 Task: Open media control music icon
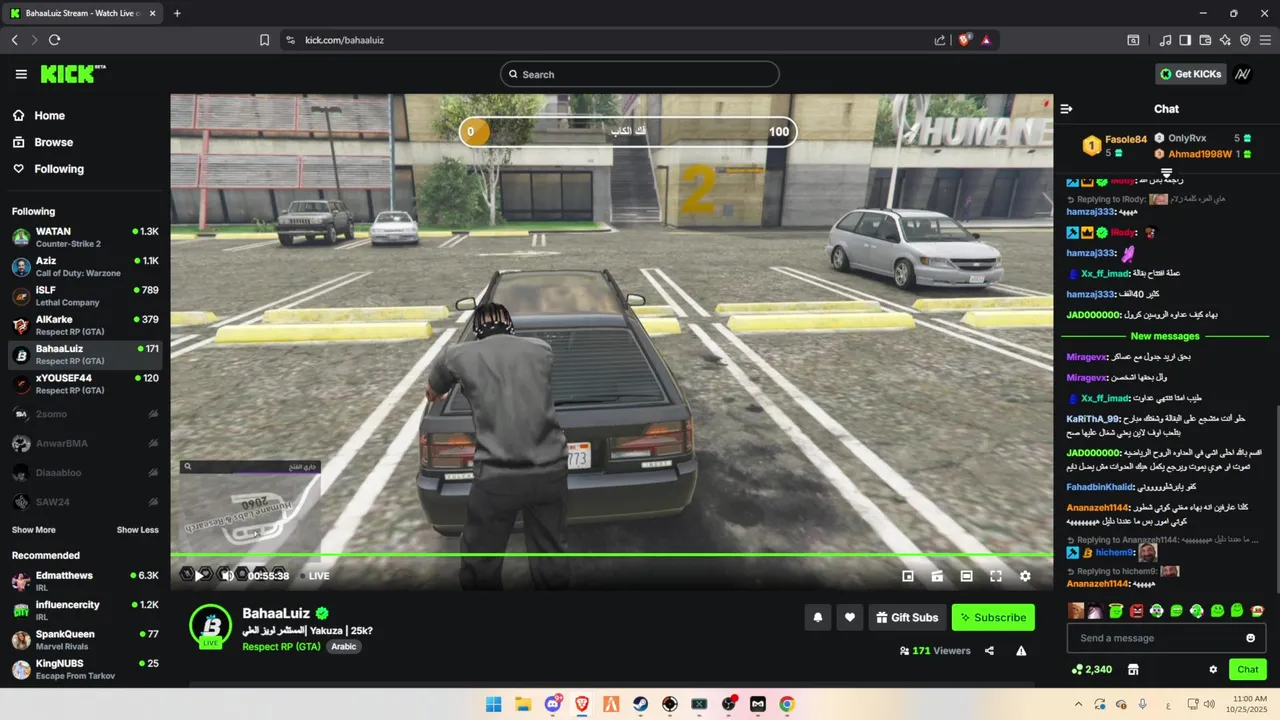1165,40
